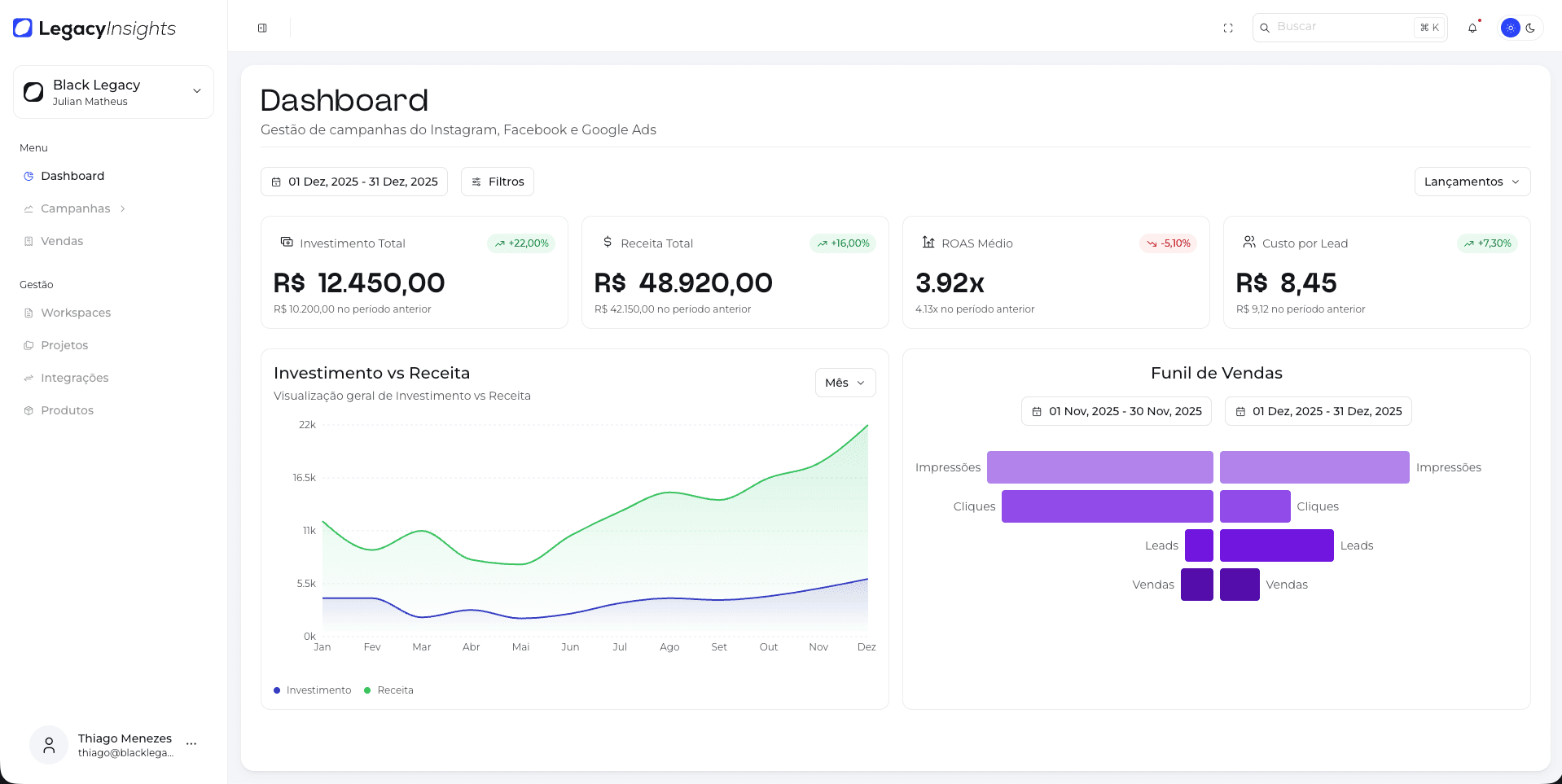
Task: Click the filter icon on the Filtros button
Action: (x=479, y=182)
